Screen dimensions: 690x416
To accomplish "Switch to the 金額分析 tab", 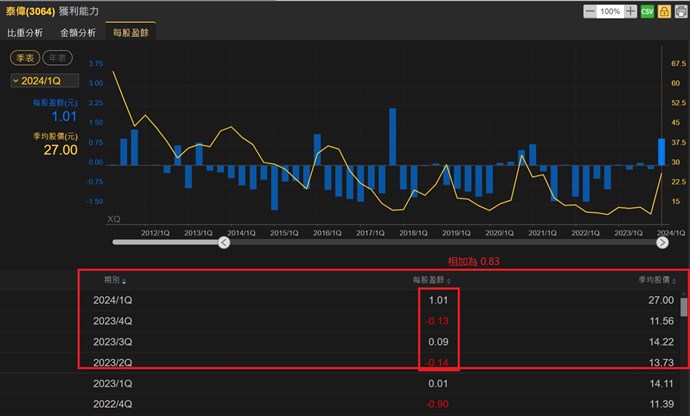I will click(78, 33).
